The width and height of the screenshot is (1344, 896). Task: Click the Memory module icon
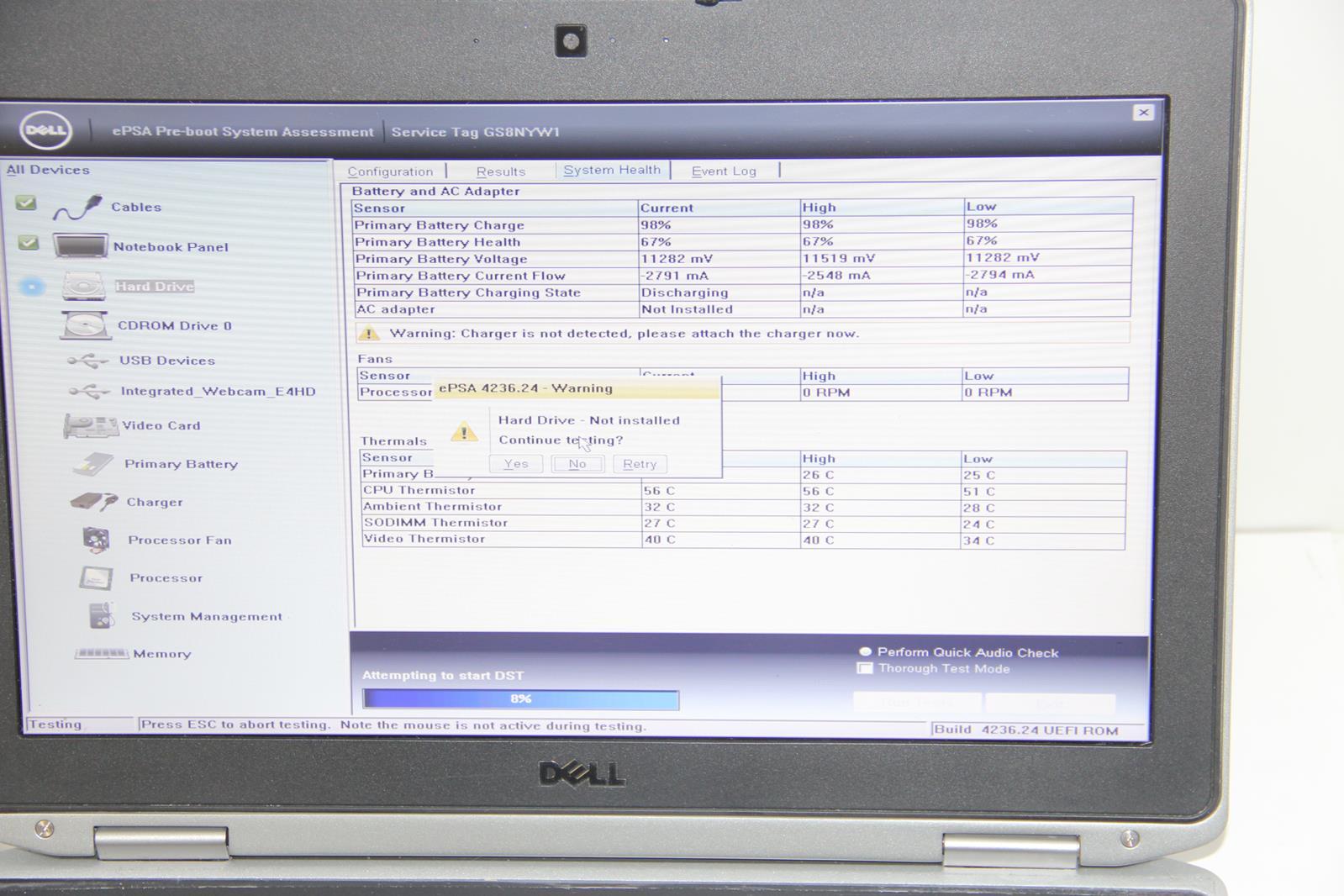click(x=102, y=653)
